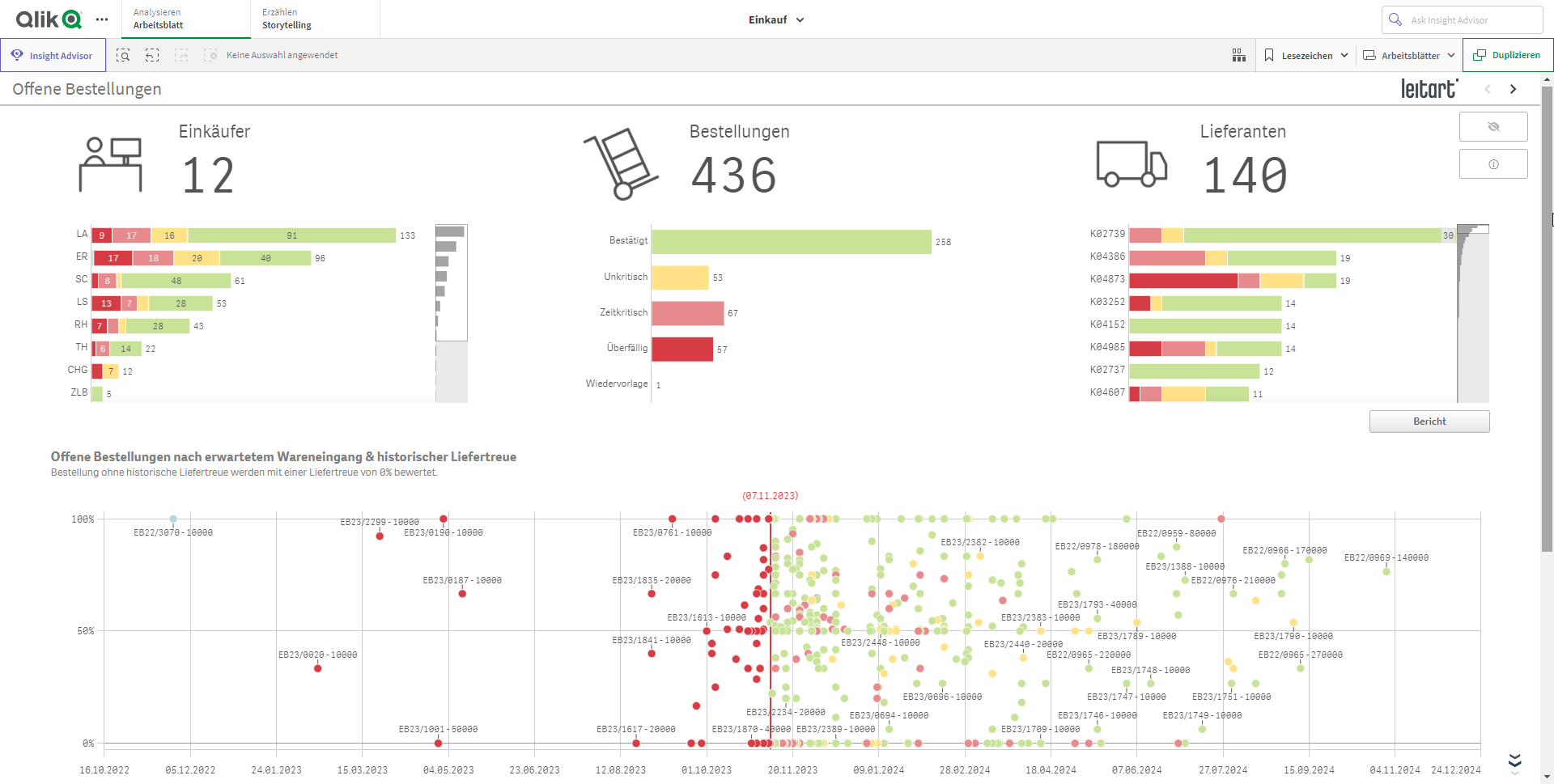Viewport: 1554px width, 784px height.
Task: Click the Duplizieren button
Action: (x=1508, y=55)
